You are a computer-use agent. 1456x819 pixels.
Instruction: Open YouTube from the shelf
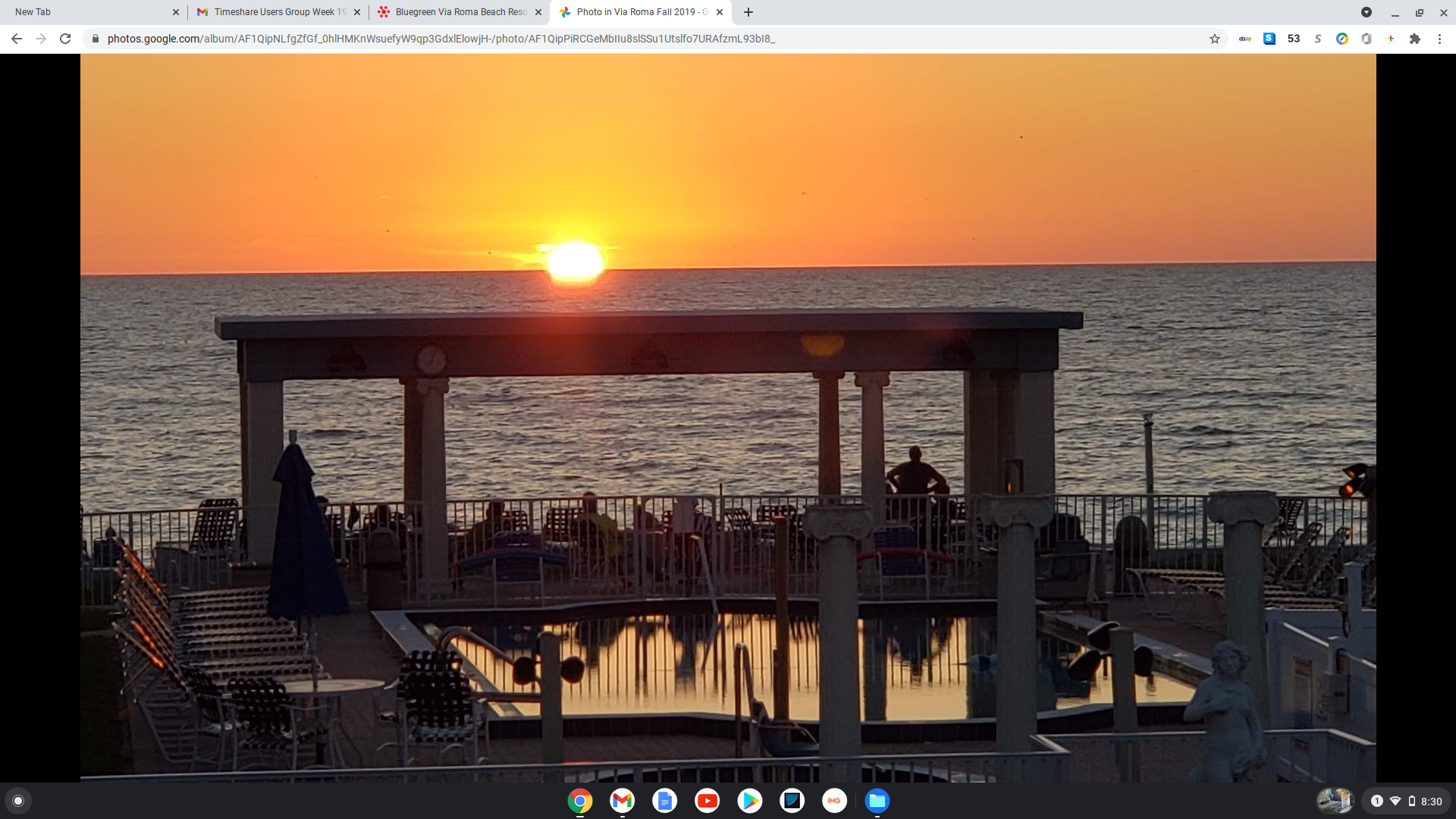tap(707, 800)
